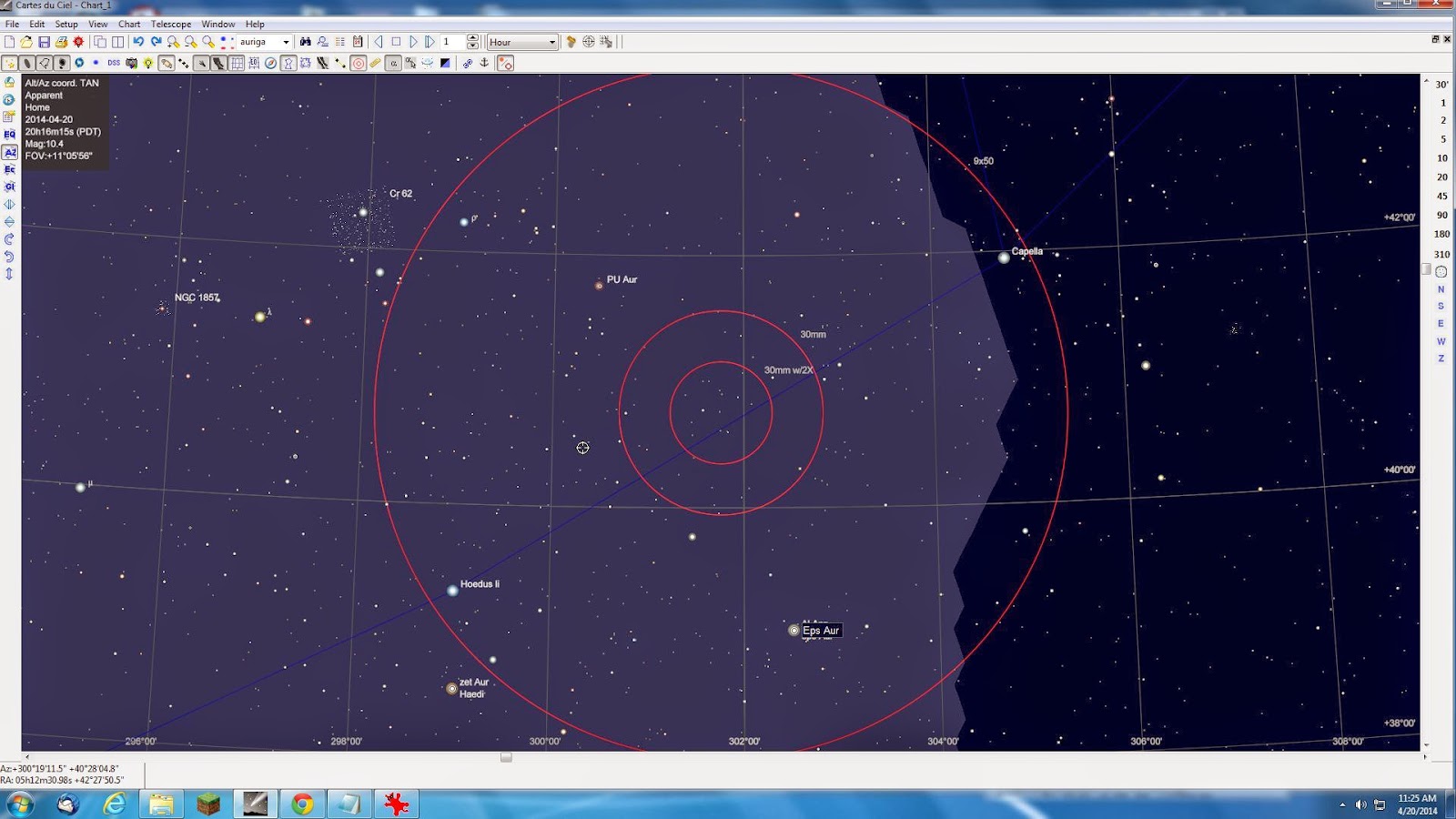Increase the time step spinner value
This screenshot has height=819, width=1456.
click(x=472, y=38)
